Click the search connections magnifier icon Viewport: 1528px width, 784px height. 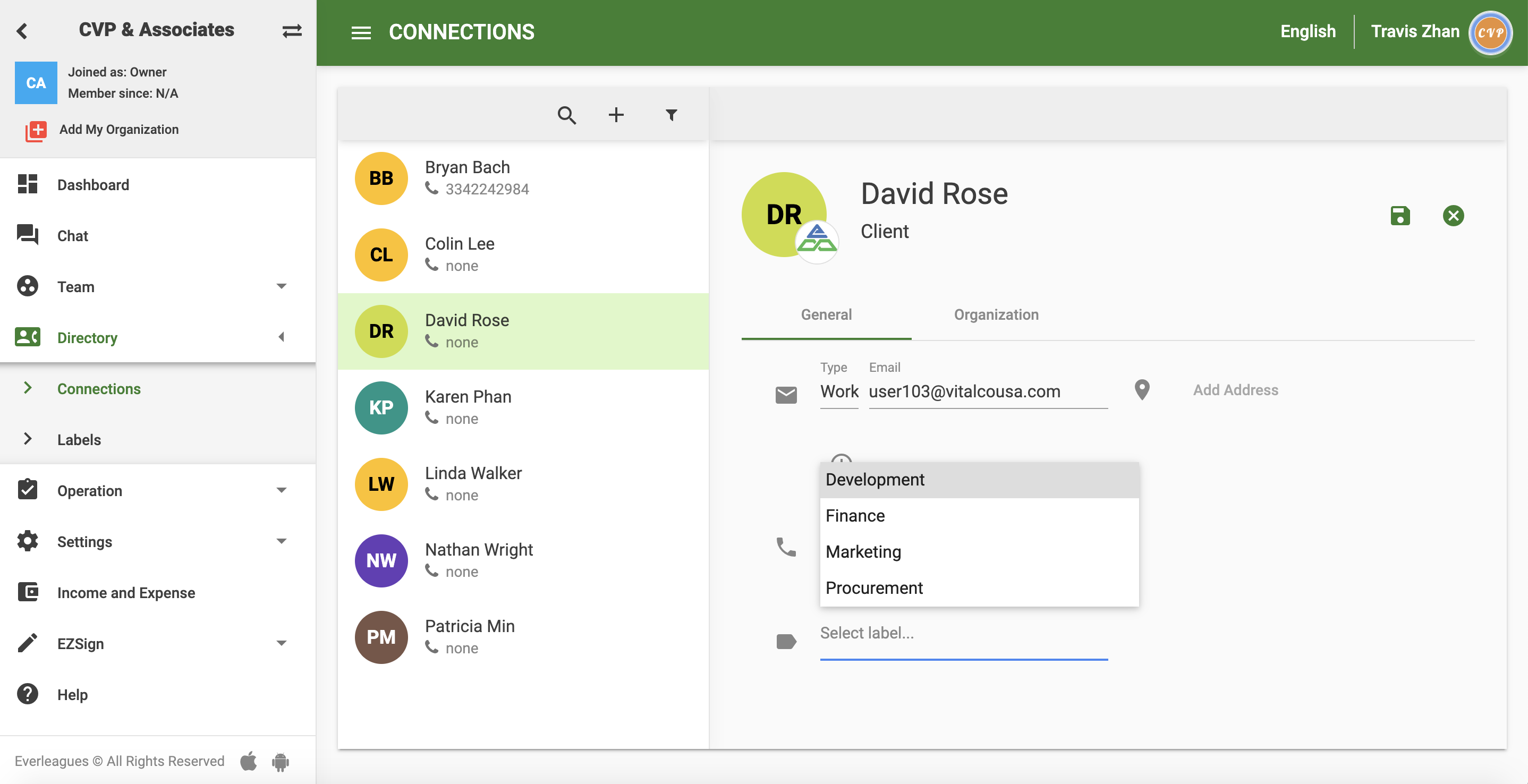tap(566, 114)
